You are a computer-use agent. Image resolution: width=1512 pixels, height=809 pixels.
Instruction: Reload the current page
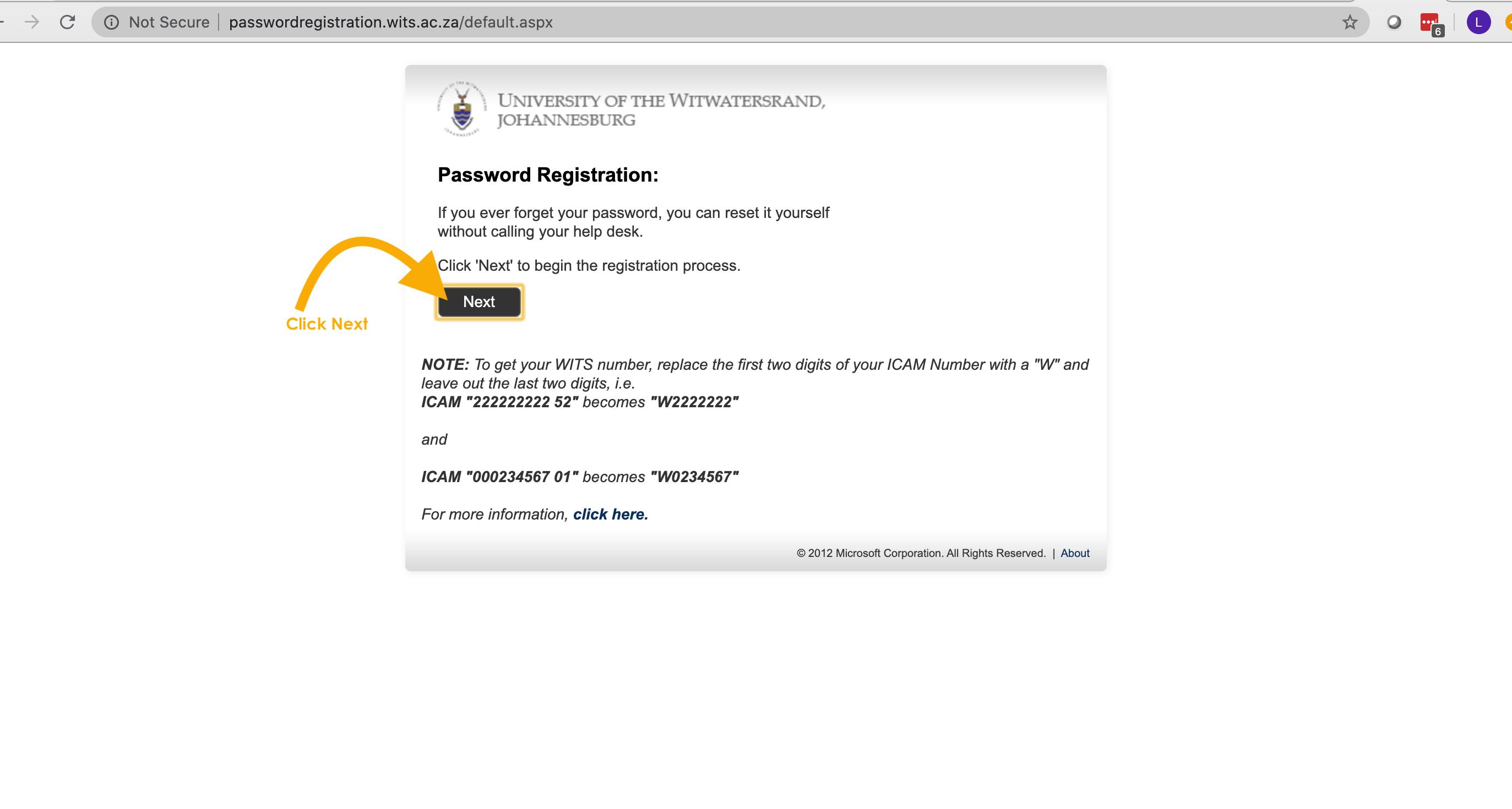(68, 23)
